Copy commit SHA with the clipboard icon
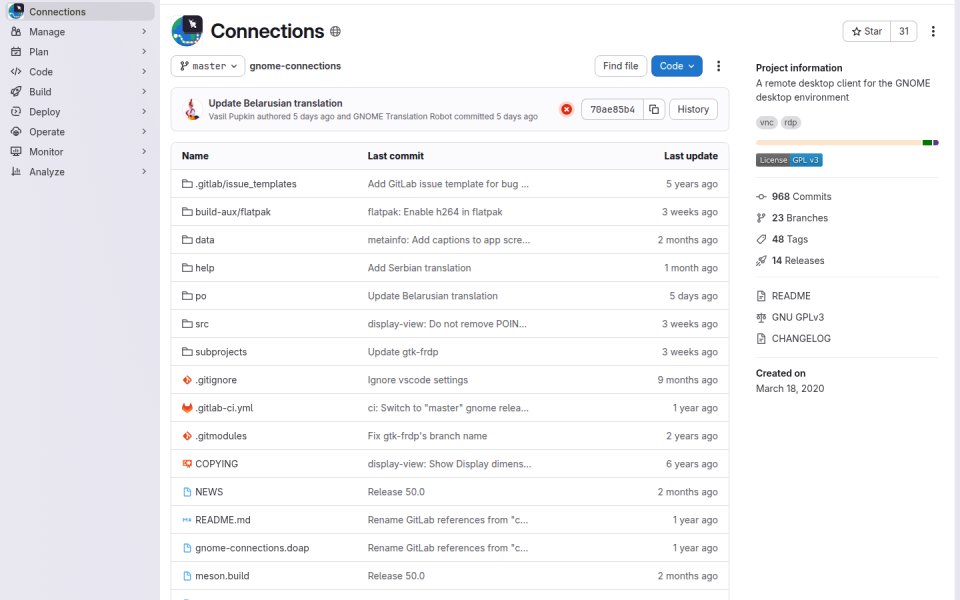The height and width of the screenshot is (600, 960). 654,109
